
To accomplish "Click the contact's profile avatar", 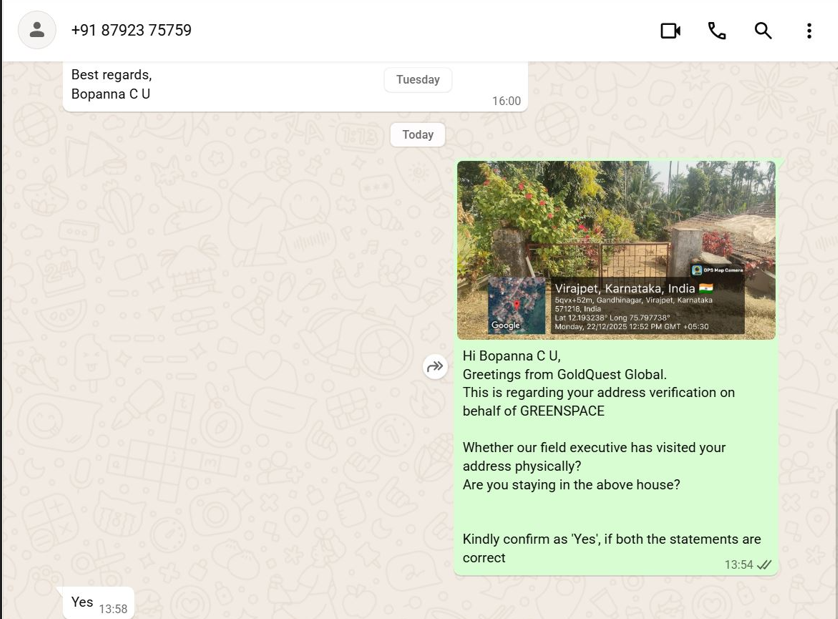I will 37,30.
